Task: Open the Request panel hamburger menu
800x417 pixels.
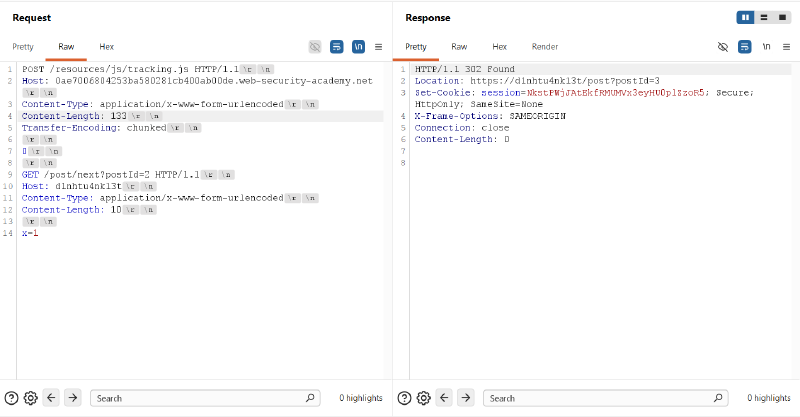Action: pos(379,47)
